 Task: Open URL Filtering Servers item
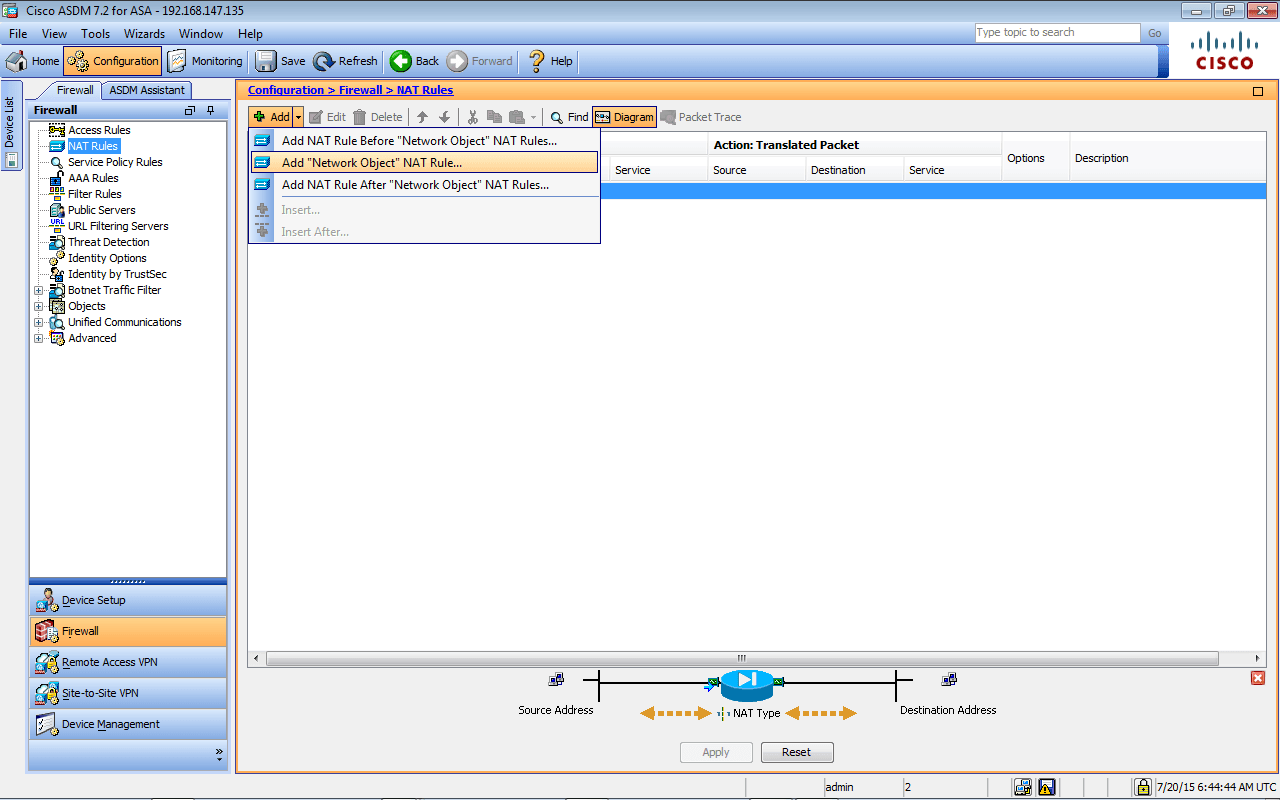tap(118, 226)
